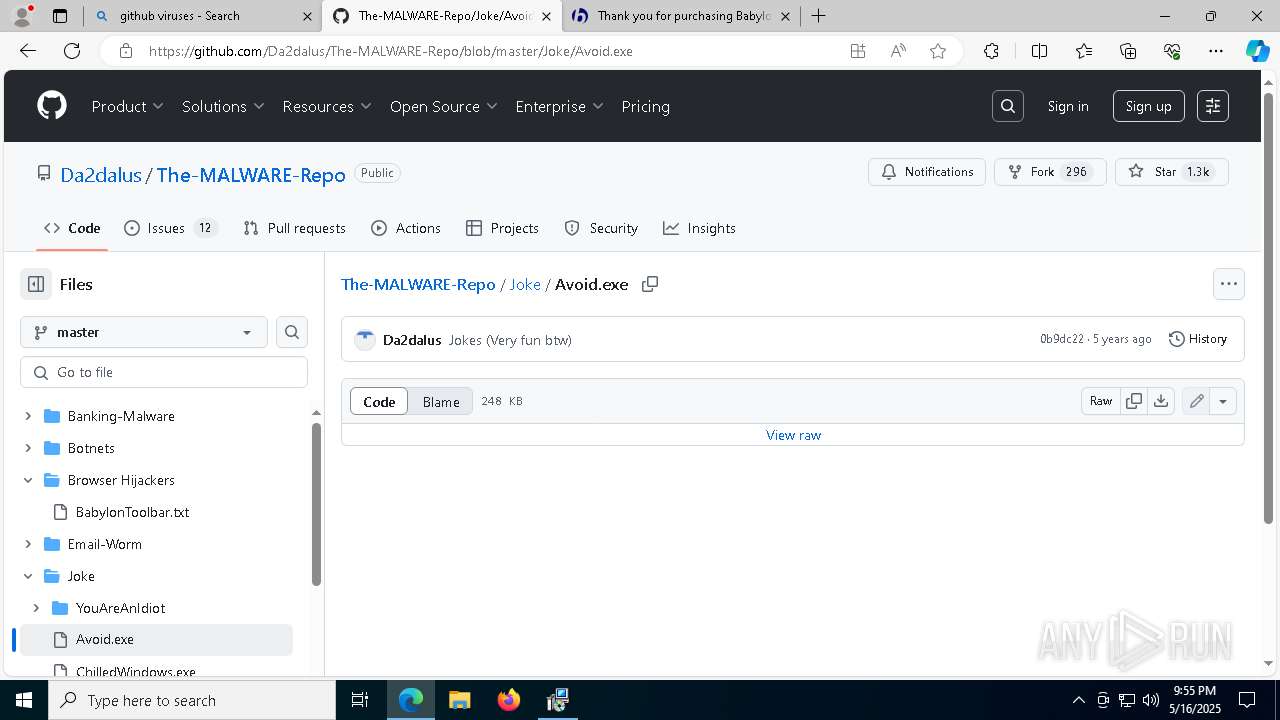Open Firefox from the taskbar
The image size is (1280, 720).
click(509, 700)
